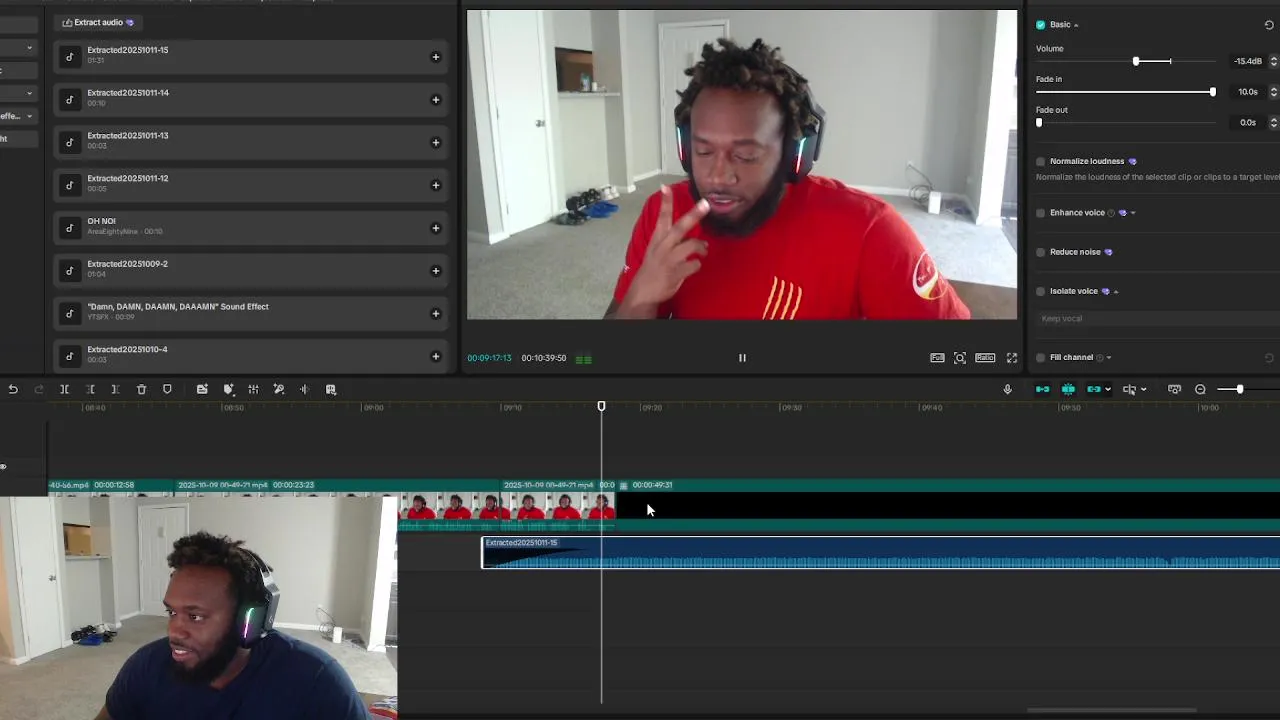Click the green audio level indicator in preview bar
Viewport: 1280px width, 720px height.
click(x=583, y=359)
